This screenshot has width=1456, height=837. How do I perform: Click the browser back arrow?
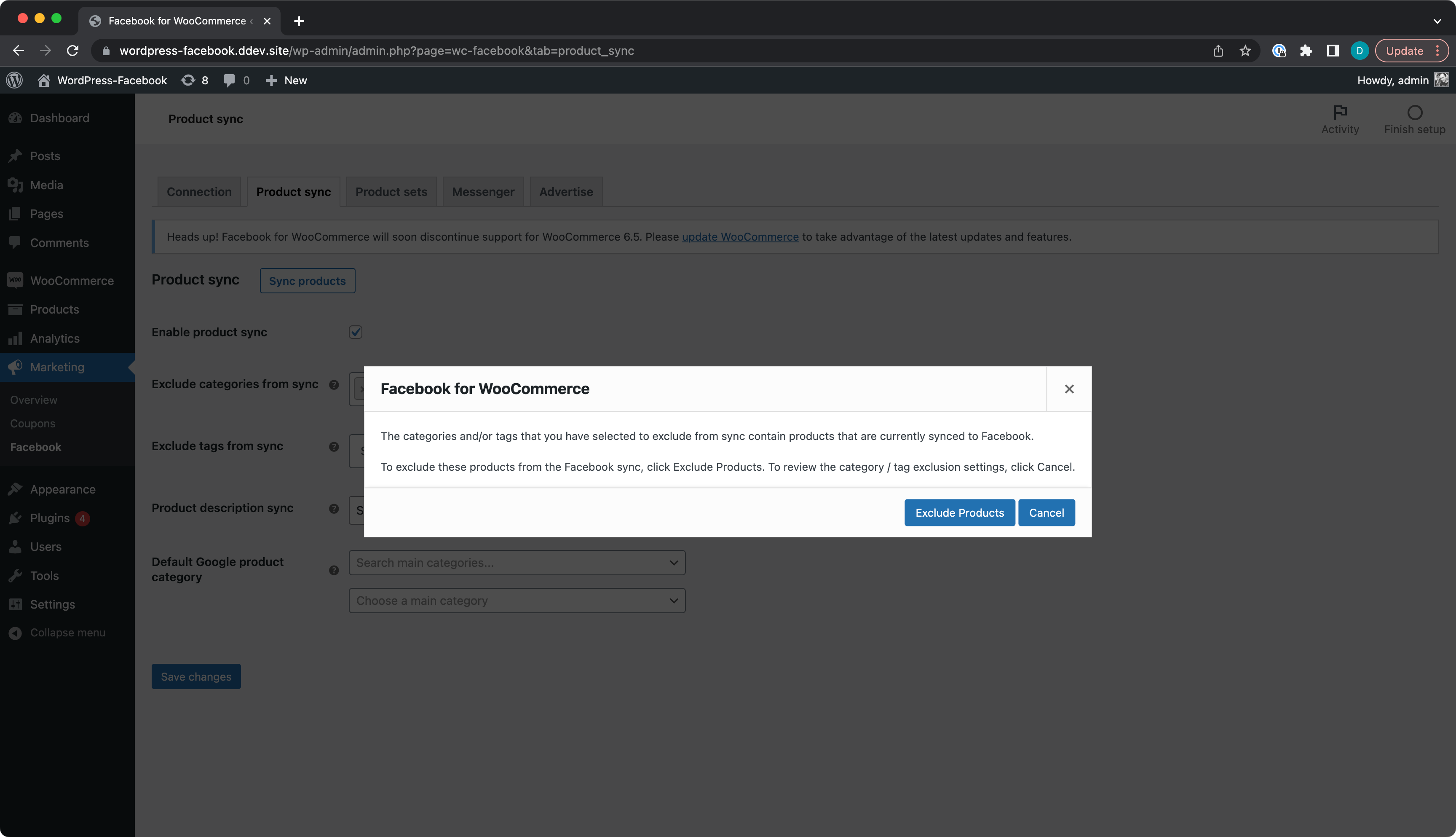(x=19, y=51)
